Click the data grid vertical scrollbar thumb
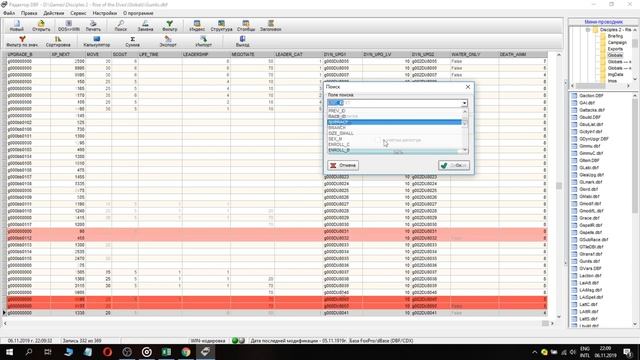Image resolution: width=640 pixels, height=360 pixels. point(559,186)
